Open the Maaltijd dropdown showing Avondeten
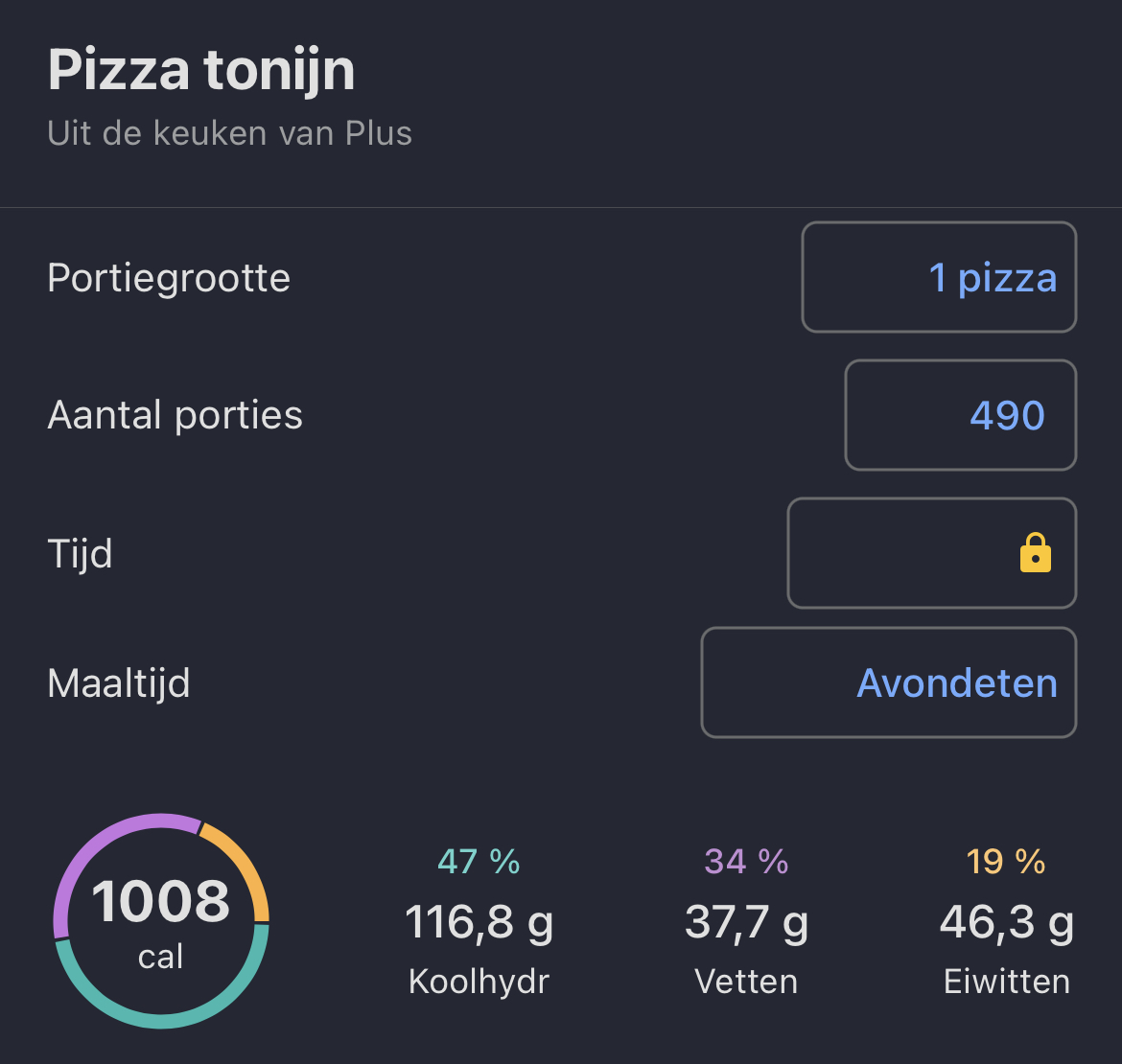This screenshot has width=1122, height=1064. [888, 682]
